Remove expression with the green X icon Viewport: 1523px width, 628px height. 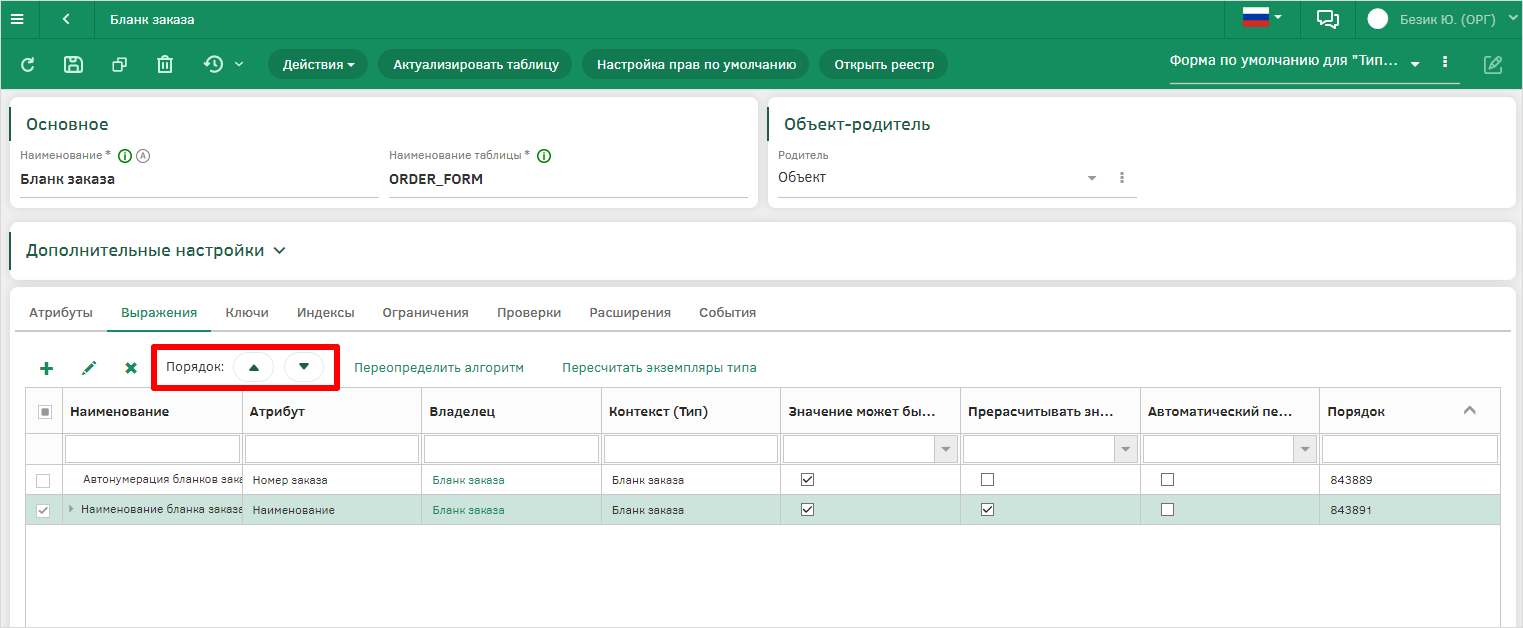[131, 368]
